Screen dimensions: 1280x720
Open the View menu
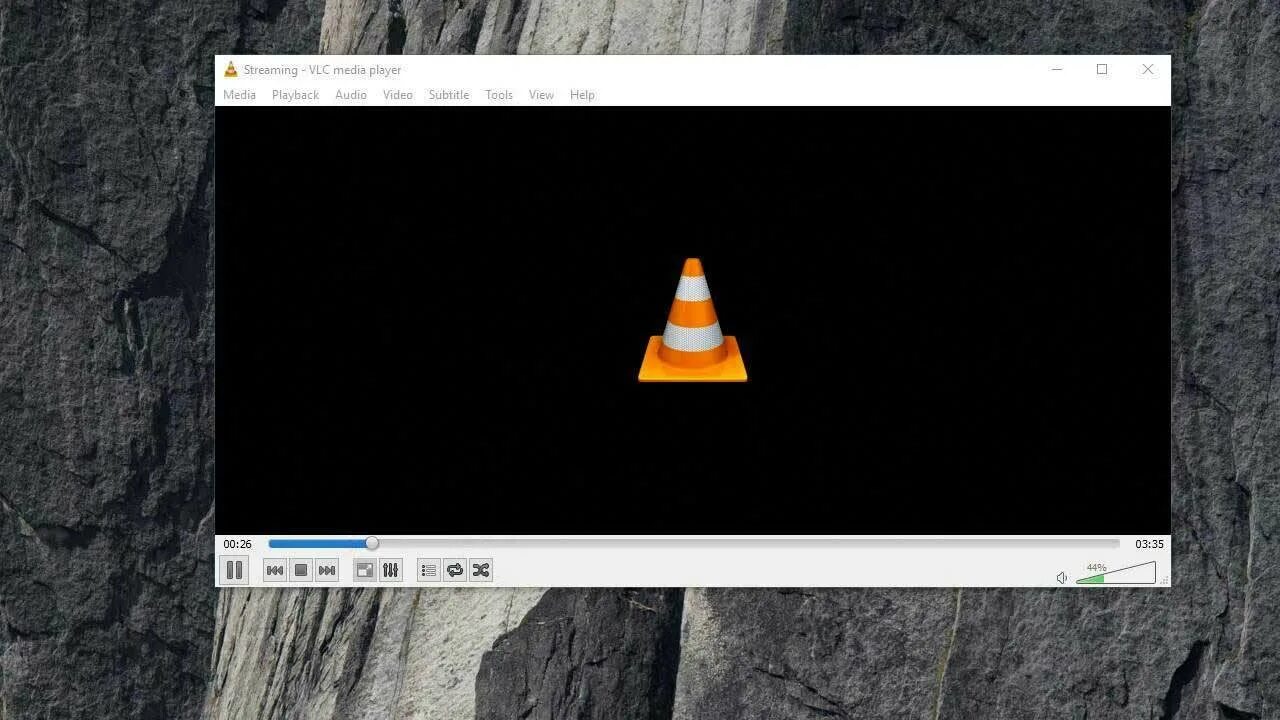[x=541, y=95]
